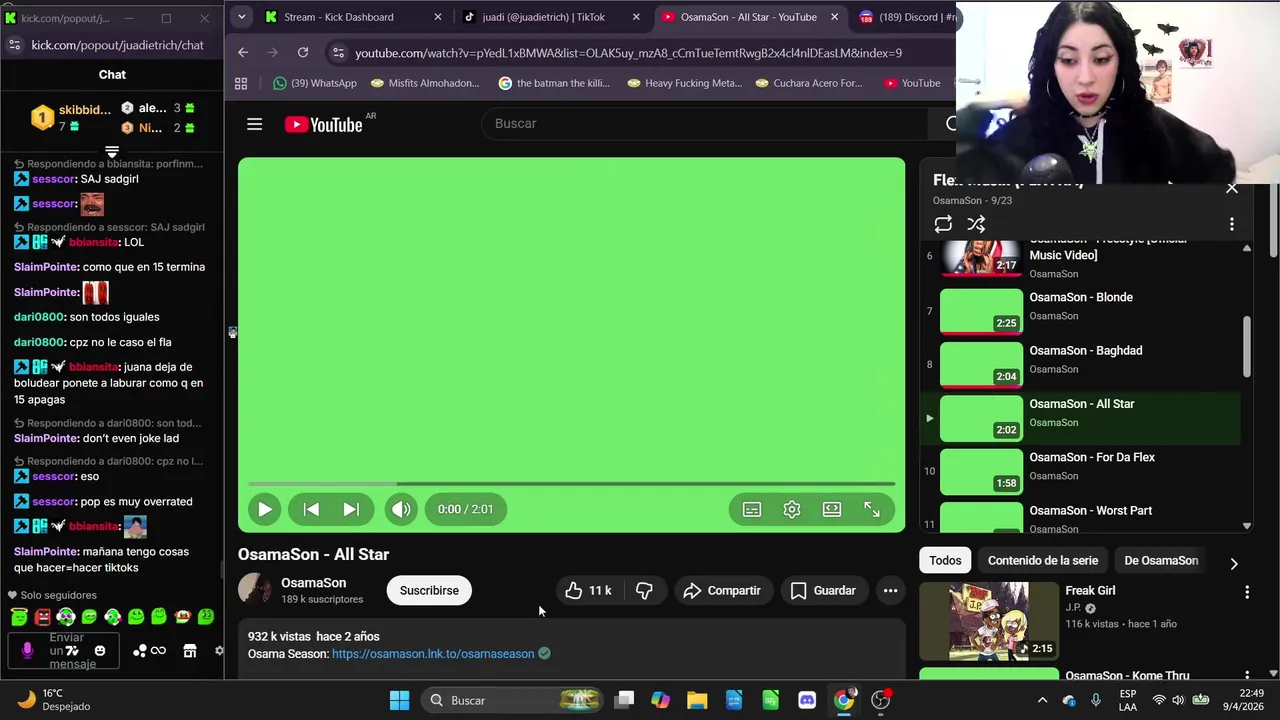
Task: Open the Chrome apps grid in bookmarks bar
Action: pos(241,83)
